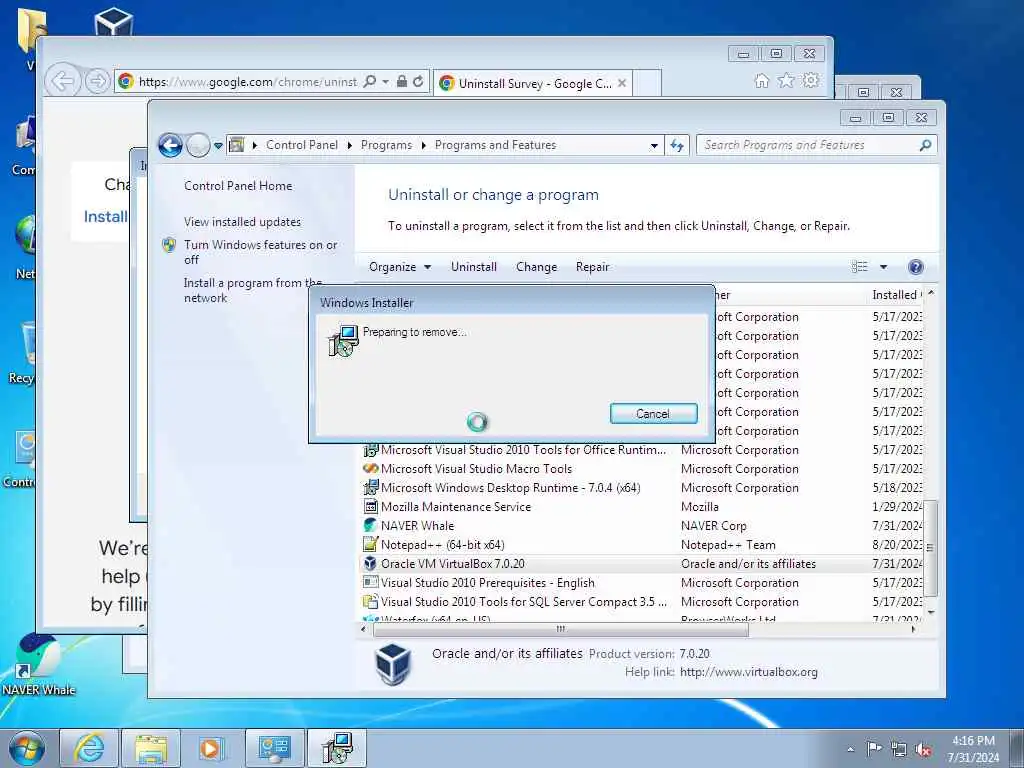The width and height of the screenshot is (1024, 768).
Task: Open the http://www.virtualbox.org help link
Action: click(x=748, y=672)
